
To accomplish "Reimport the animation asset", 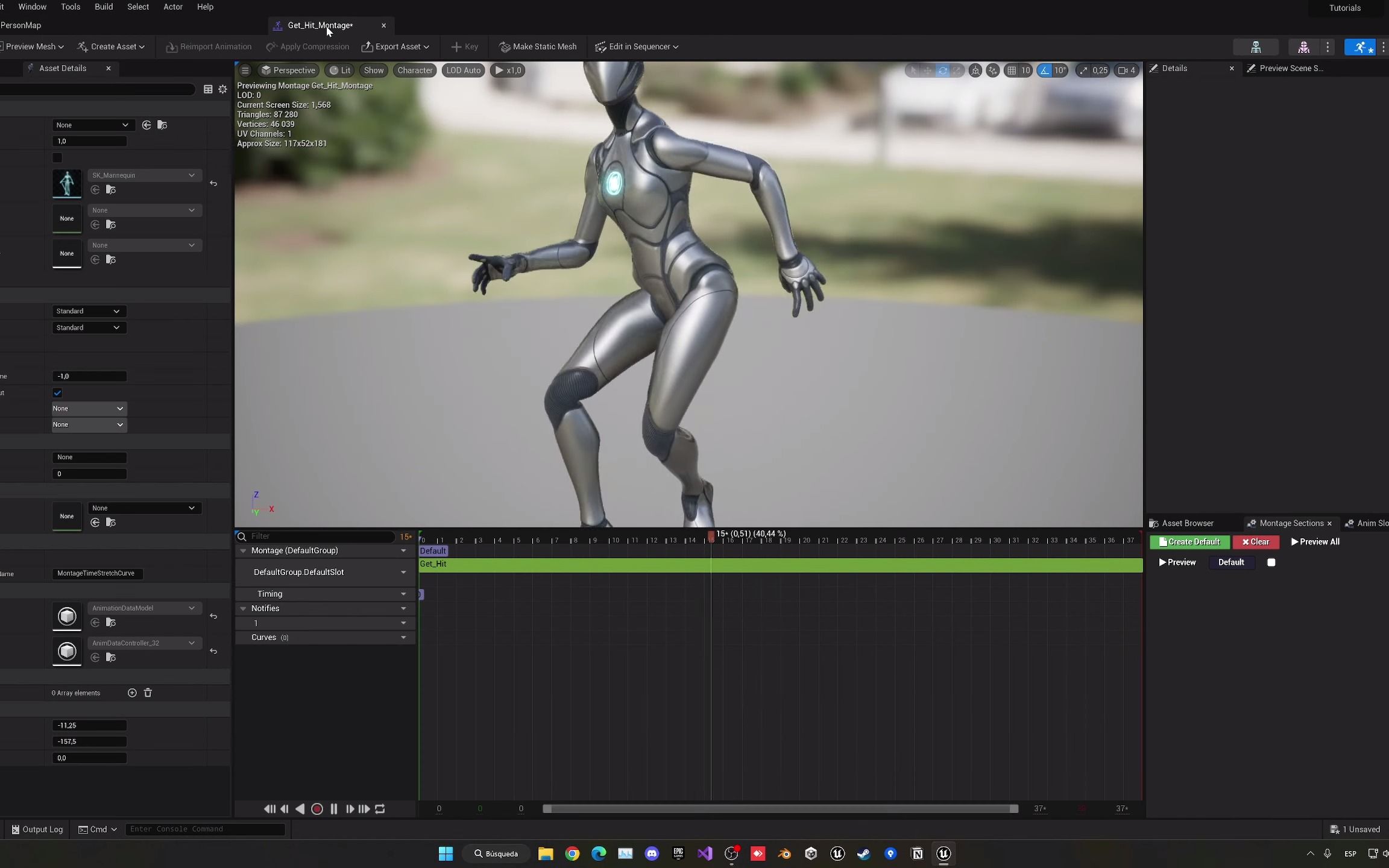I will tap(209, 46).
